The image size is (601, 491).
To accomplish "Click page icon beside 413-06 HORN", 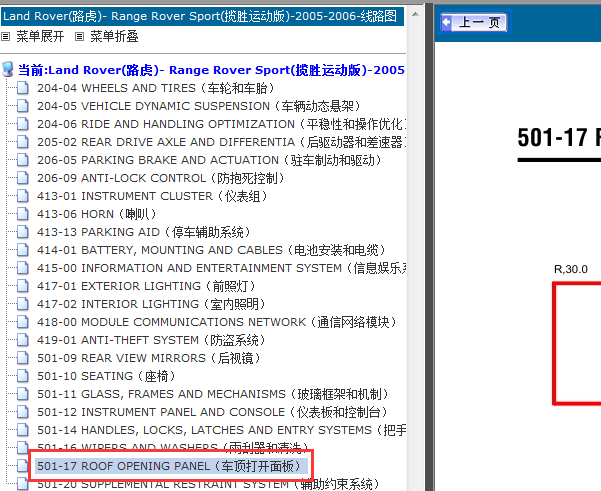I will coord(23,214).
